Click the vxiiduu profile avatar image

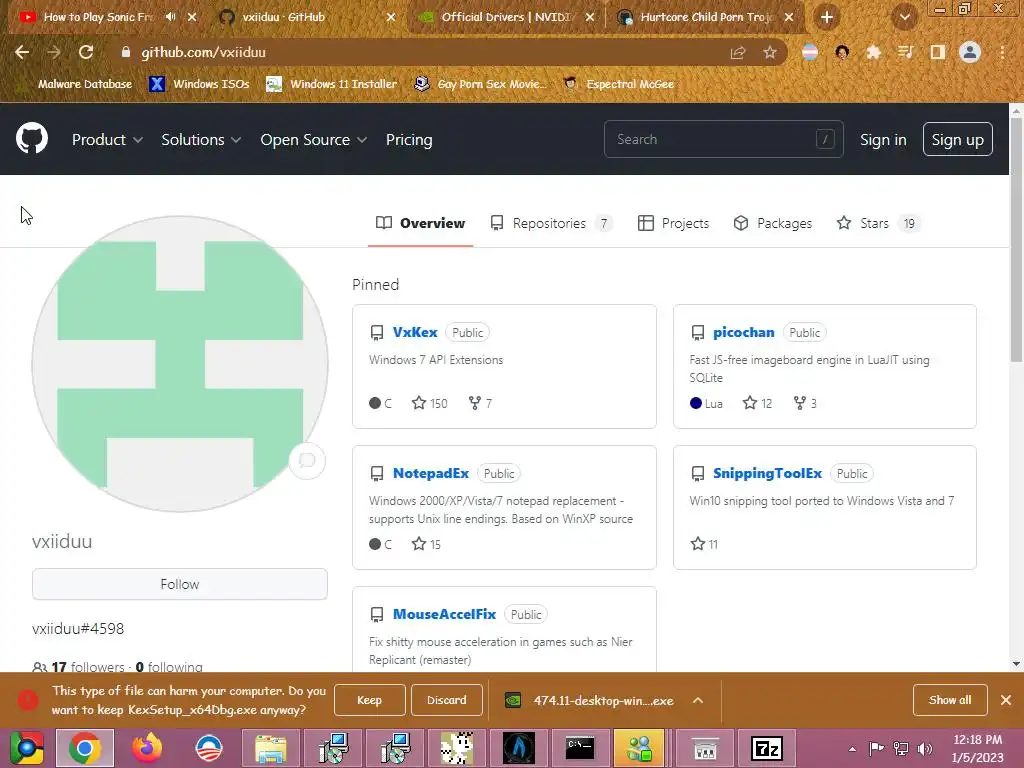coord(180,364)
